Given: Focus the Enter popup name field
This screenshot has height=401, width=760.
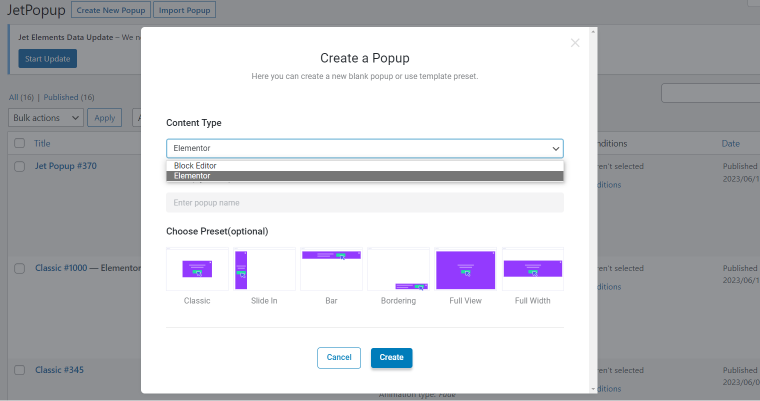Looking at the screenshot, I should 364,203.
